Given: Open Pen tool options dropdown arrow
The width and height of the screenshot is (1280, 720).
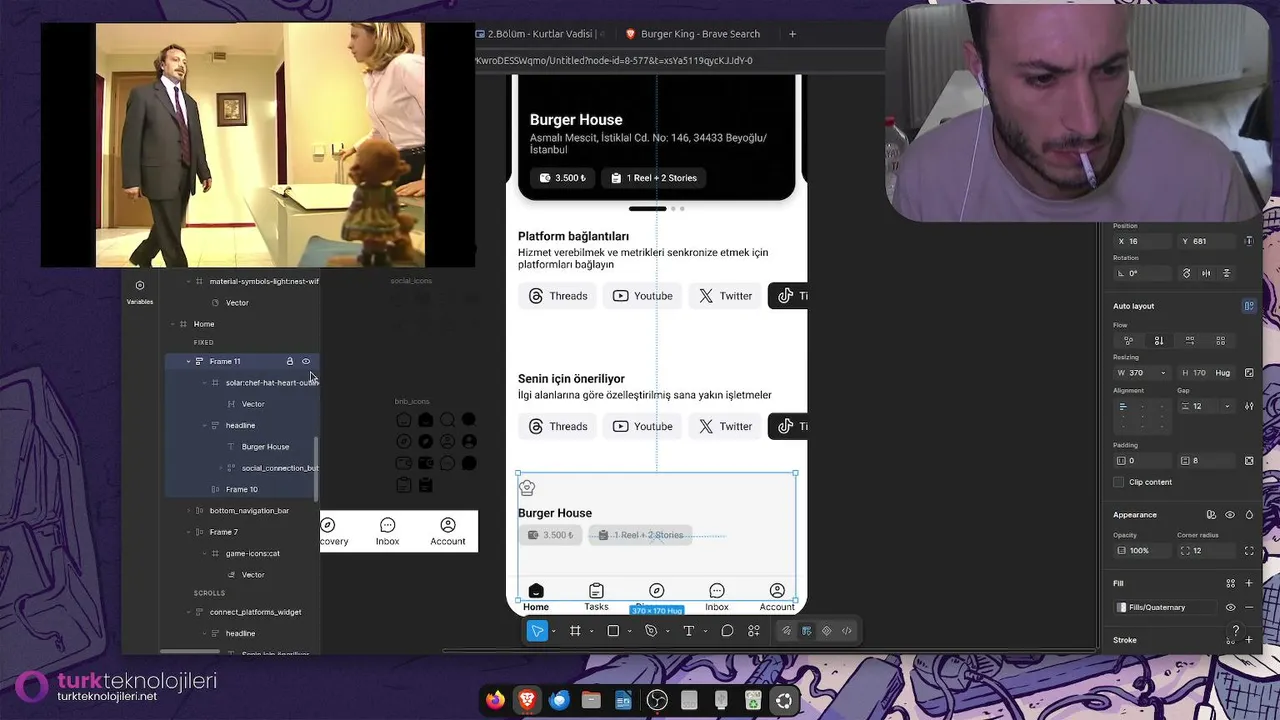Looking at the screenshot, I should click(667, 631).
